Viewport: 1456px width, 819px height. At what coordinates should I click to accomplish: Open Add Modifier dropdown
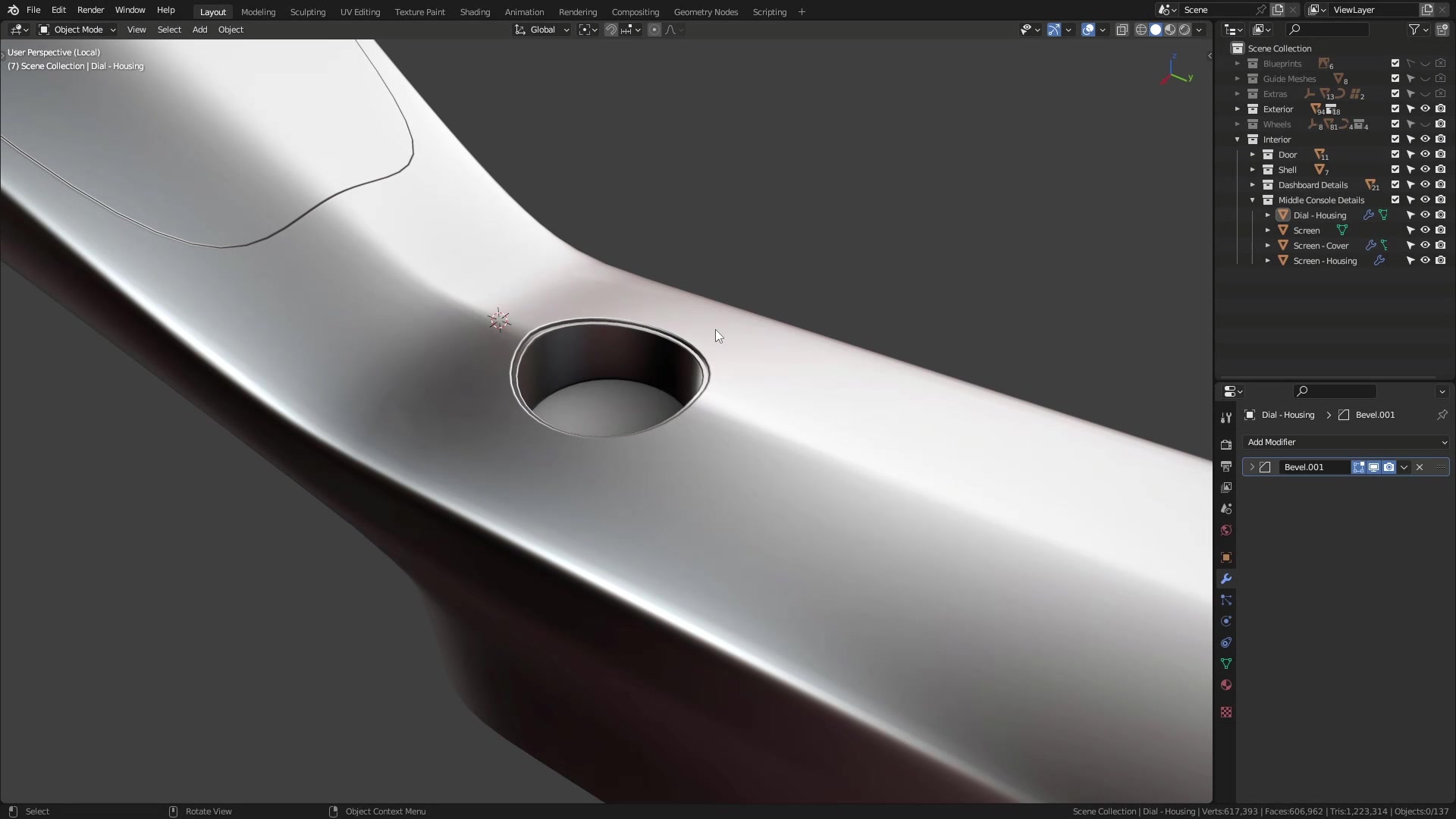[x=1346, y=442]
